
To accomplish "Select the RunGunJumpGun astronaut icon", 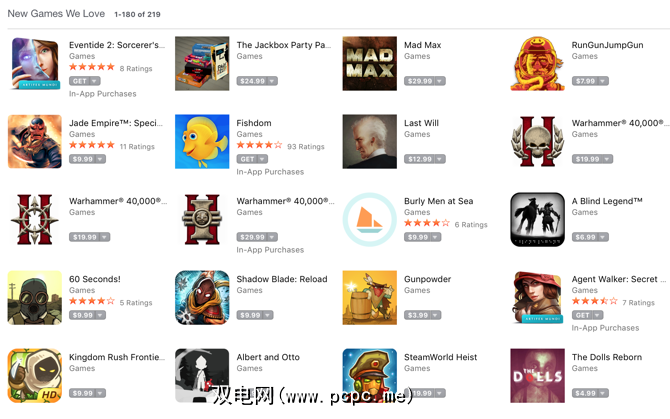I will tap(537, 64).
